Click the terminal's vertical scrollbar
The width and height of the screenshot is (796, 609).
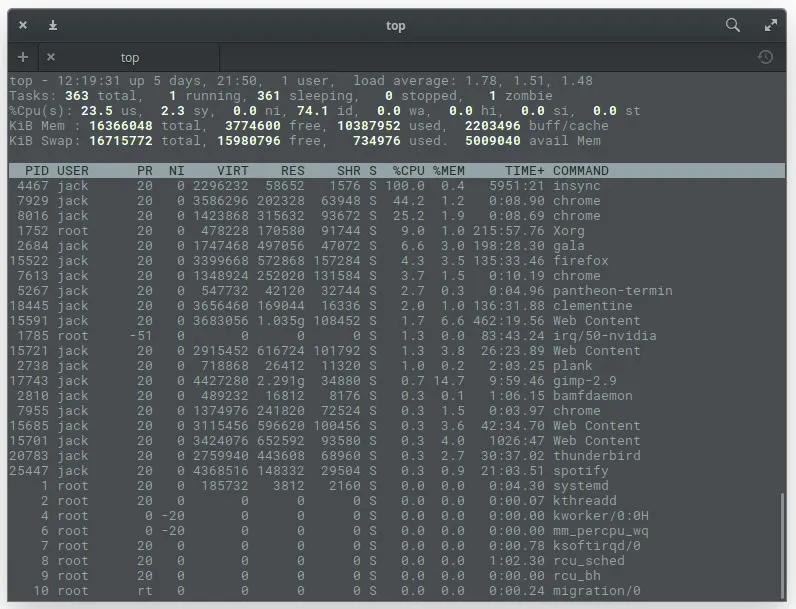coord(783,545)
